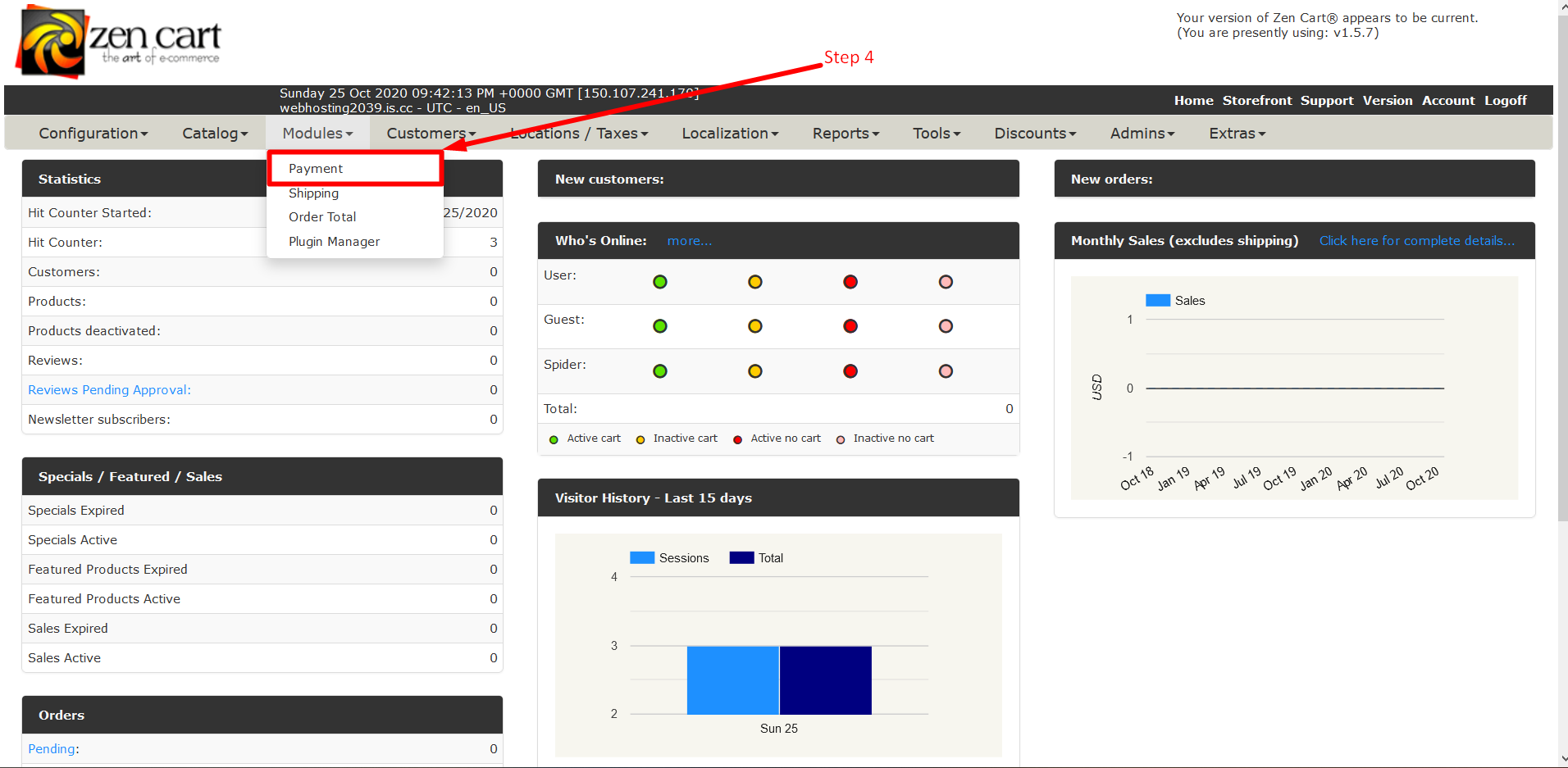
Task: Open the Extras dropdown menu
Action: [1237, 134]
